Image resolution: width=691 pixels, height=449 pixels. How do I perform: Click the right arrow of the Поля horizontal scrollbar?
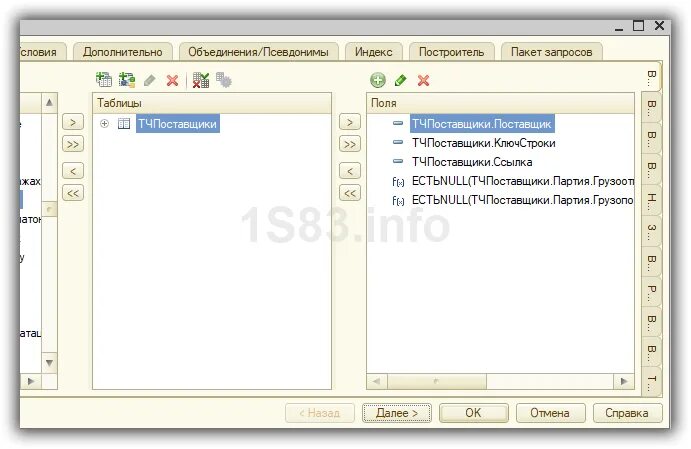(624, 381)
